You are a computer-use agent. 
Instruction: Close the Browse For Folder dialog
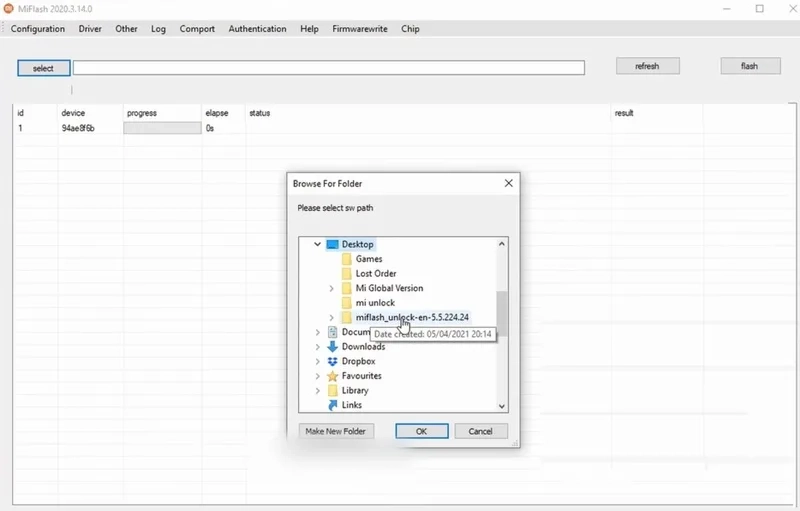509,183
